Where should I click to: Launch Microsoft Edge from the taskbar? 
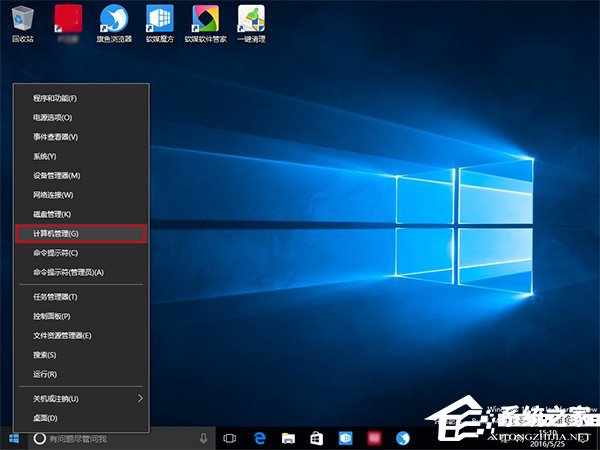tap(258, 438)
